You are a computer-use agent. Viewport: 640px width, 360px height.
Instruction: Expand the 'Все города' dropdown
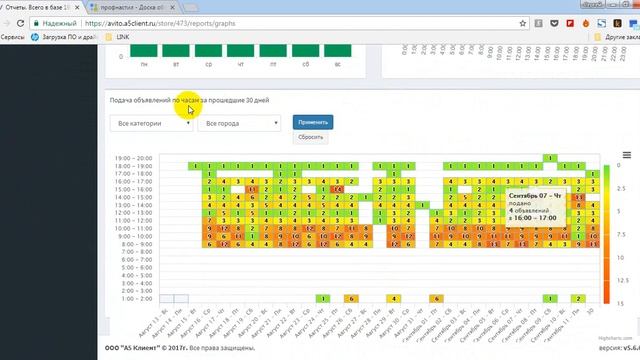click(239, 123)
